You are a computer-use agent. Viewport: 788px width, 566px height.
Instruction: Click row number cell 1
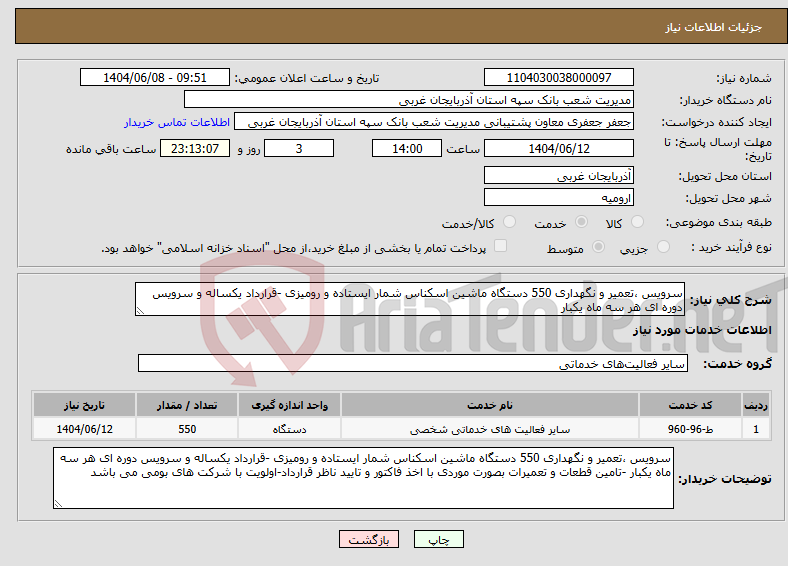pyautogui.click(x=756, y=429)
